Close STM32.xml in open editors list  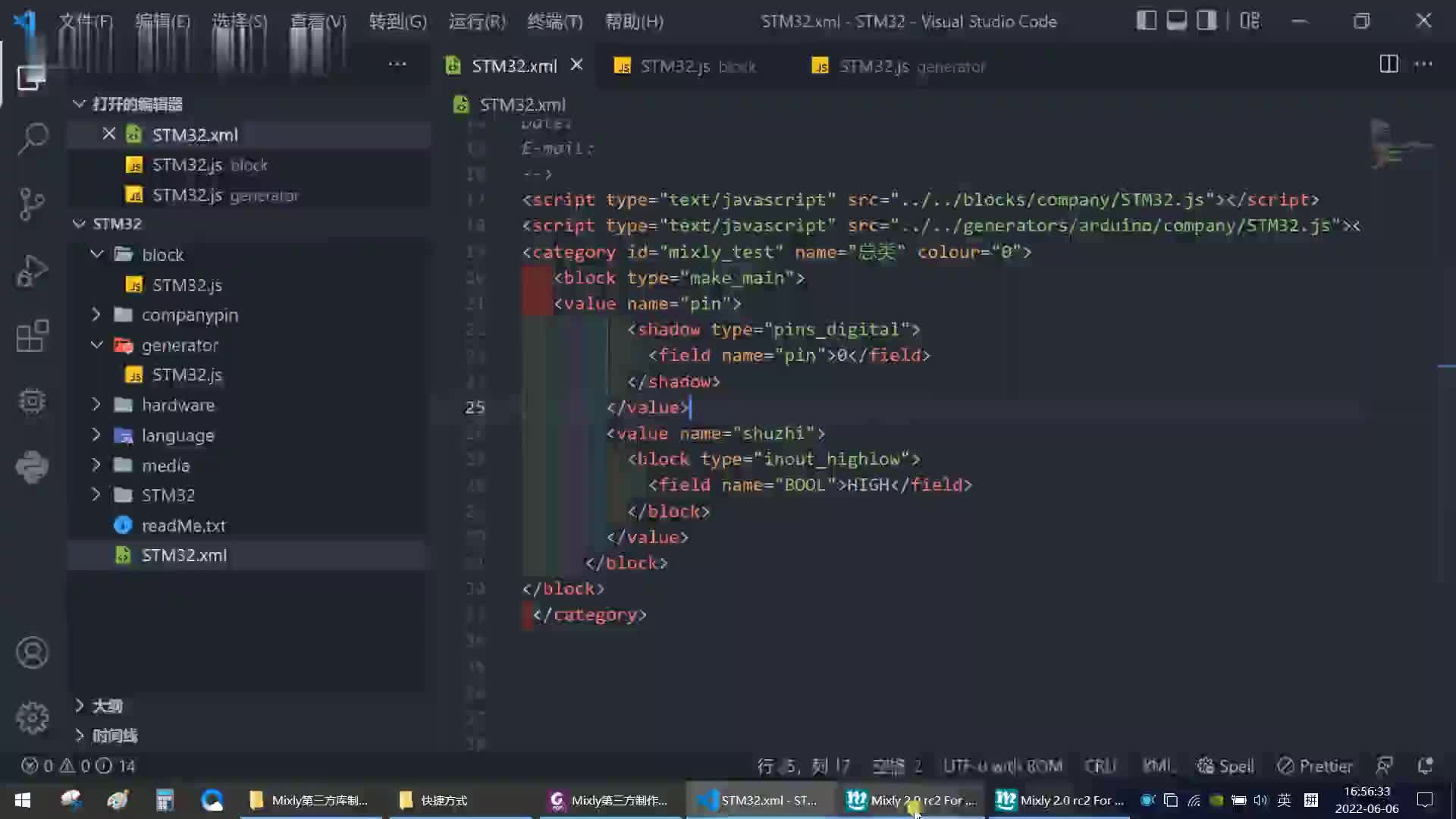point(108,134)
